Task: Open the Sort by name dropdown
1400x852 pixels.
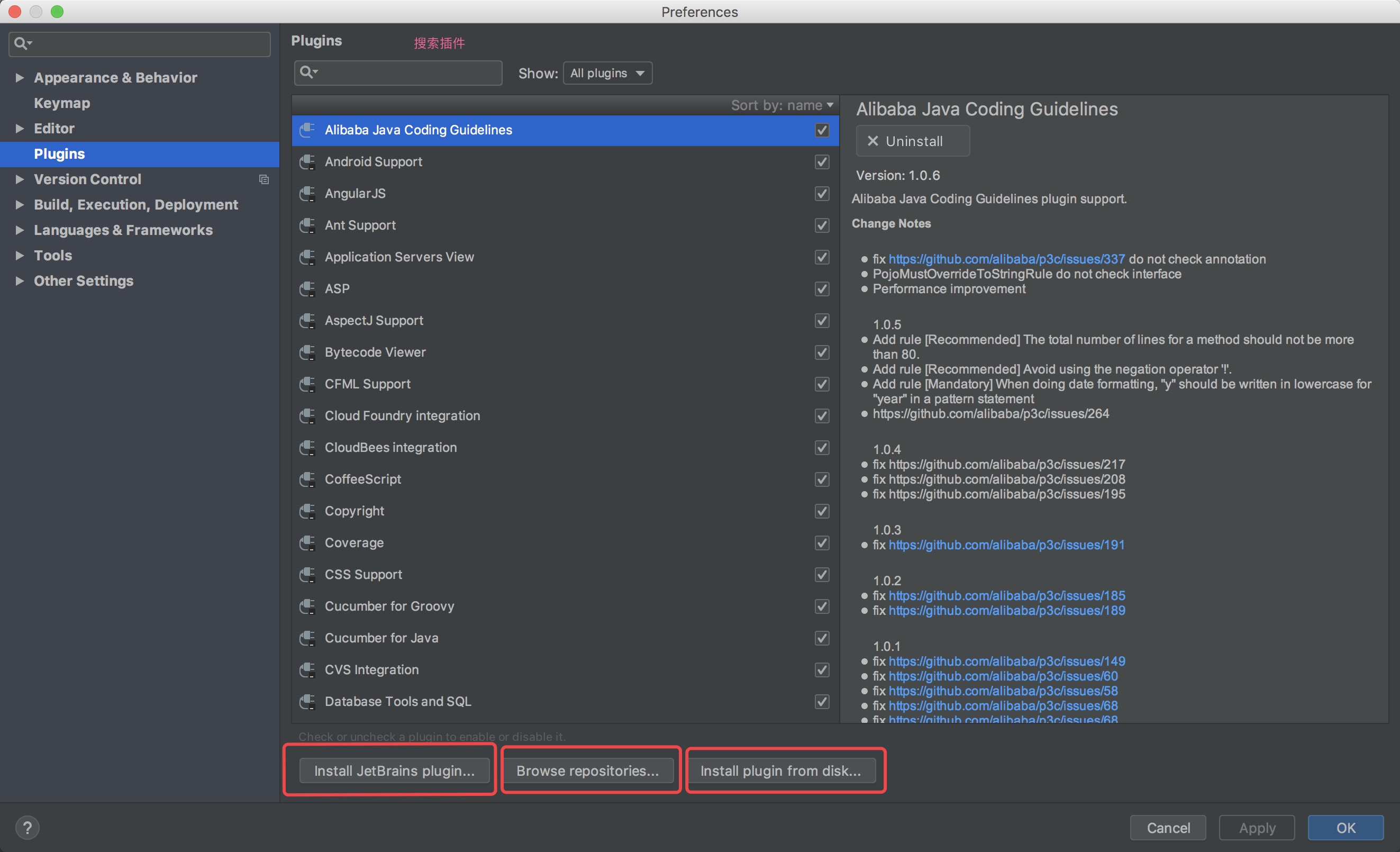Action: pyautogui.click(x=782, y=105)
